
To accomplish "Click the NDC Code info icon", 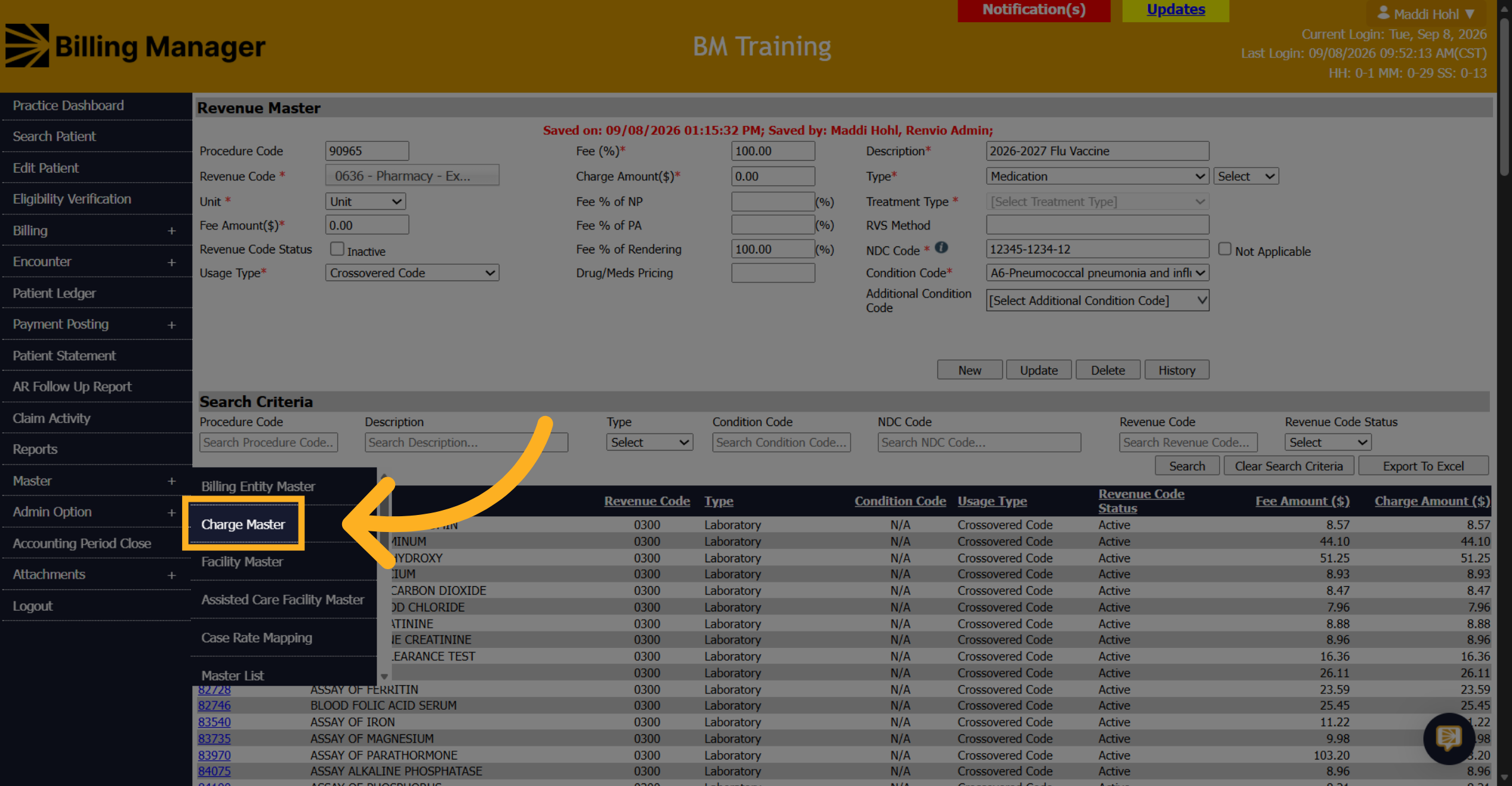I will click(941, 248).
